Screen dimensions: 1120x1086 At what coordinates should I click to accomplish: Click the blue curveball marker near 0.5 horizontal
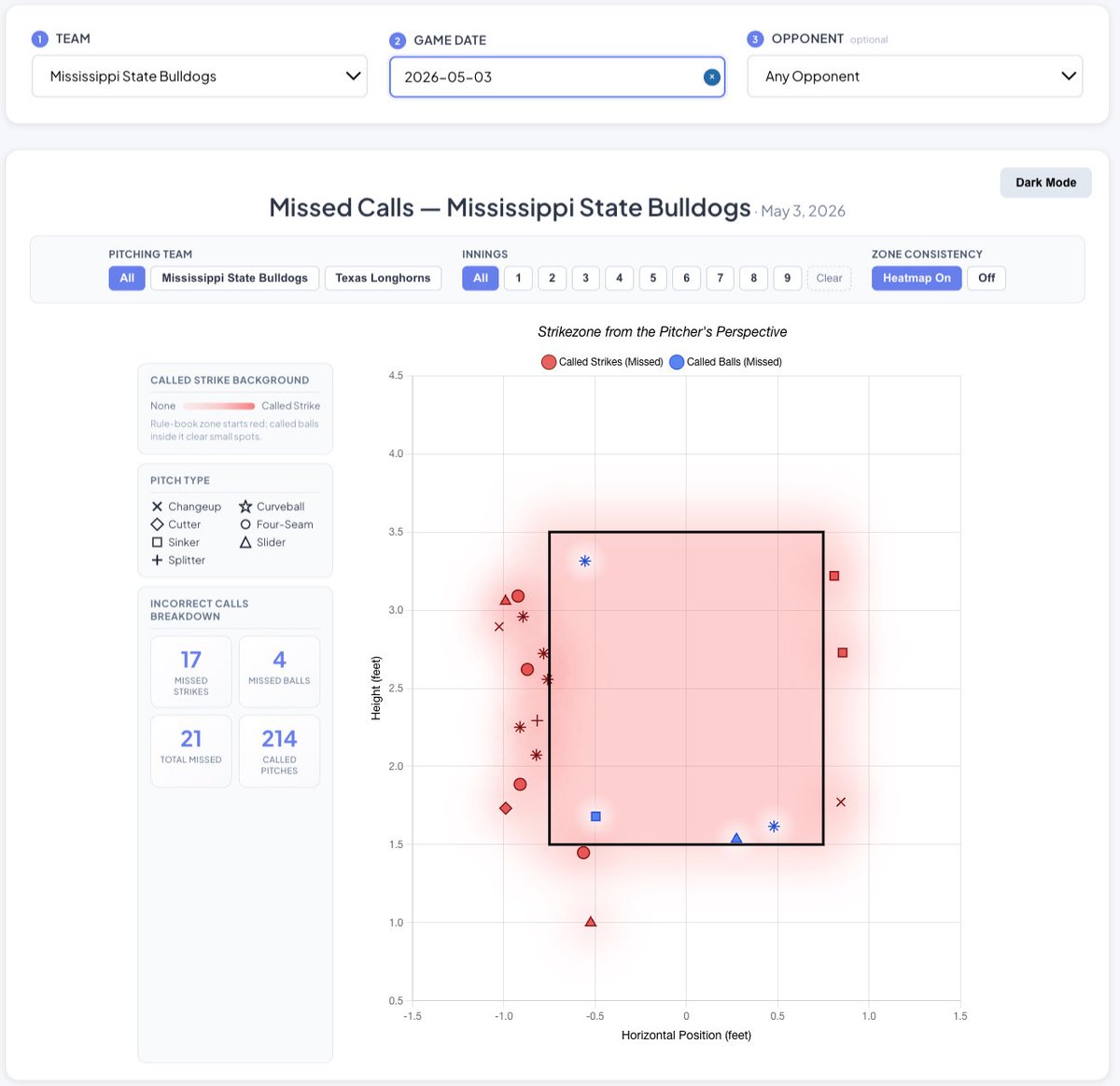774,827
